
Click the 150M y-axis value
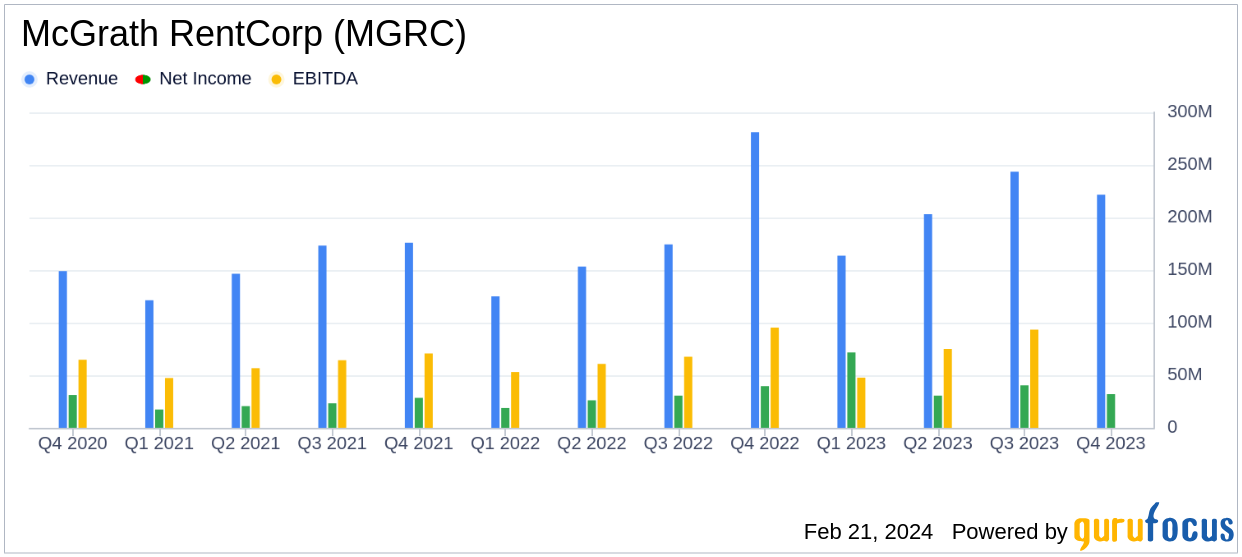tap(1190, 270)
